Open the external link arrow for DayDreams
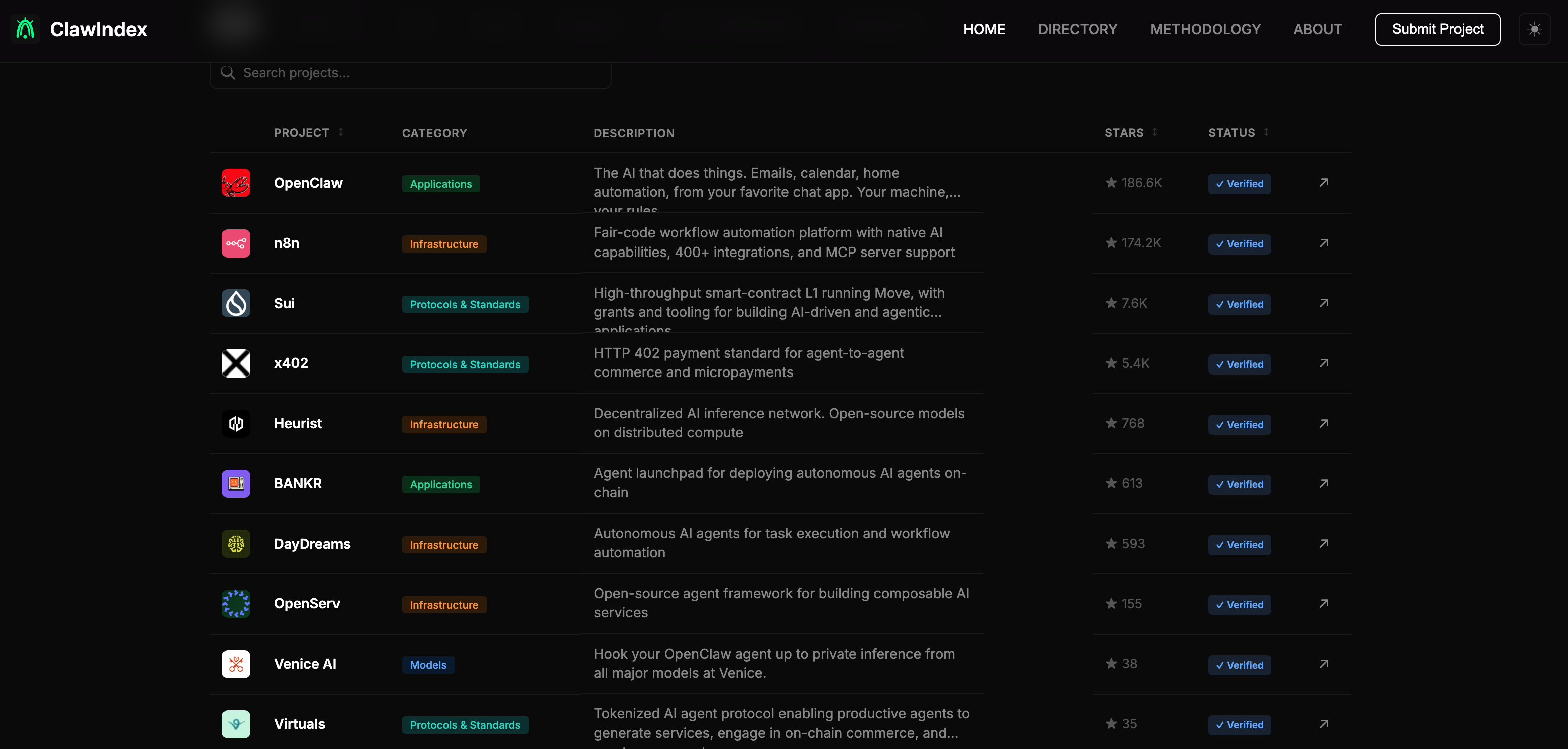The image size is (1568, 749). pos(1323,543)
